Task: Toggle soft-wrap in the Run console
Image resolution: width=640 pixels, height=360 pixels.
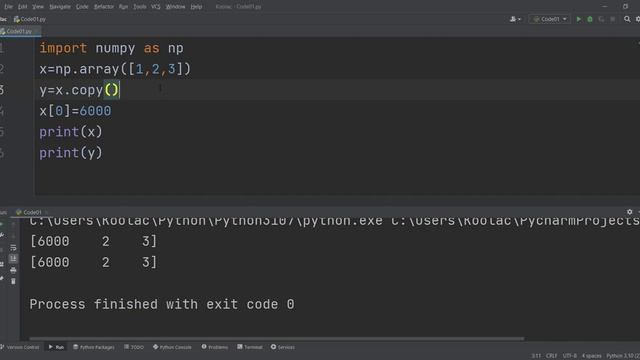Action: tap(13, 248)
